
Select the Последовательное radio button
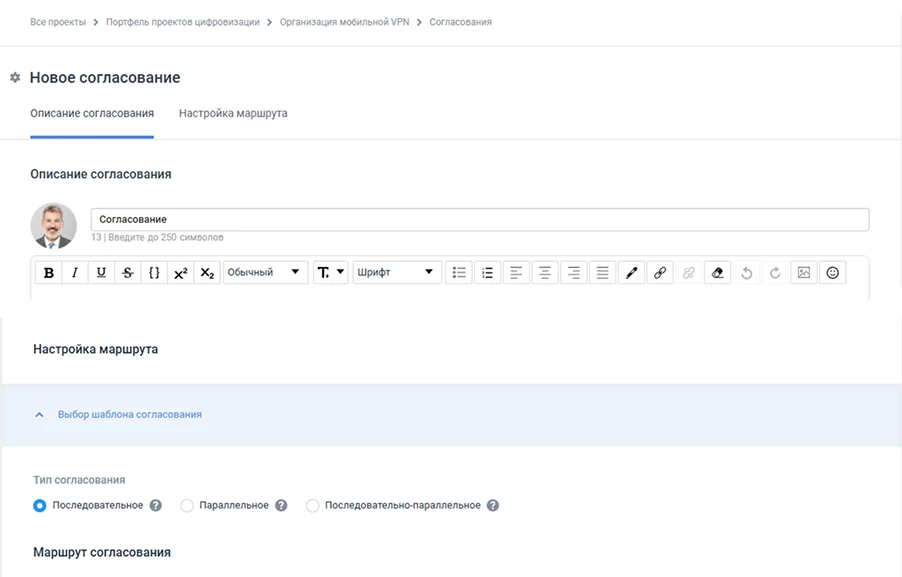(40, 506)
